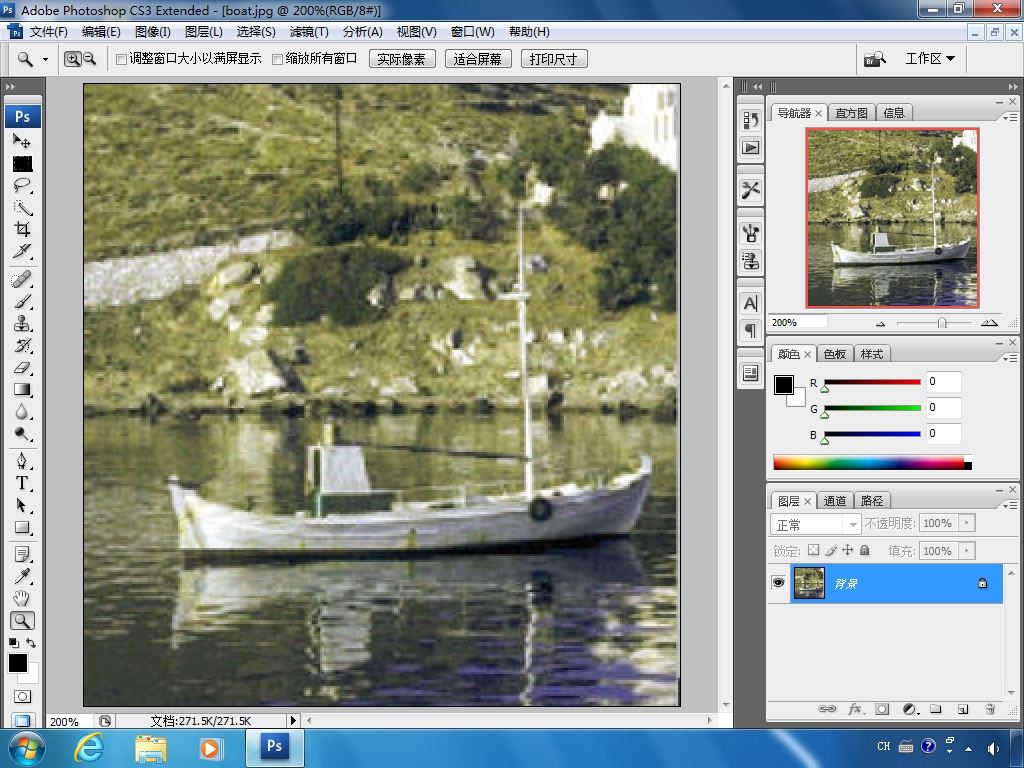This screenshot has width=1024, height=768.
Task: Toggle Quick Mask mode
Action: pos(22,696)
